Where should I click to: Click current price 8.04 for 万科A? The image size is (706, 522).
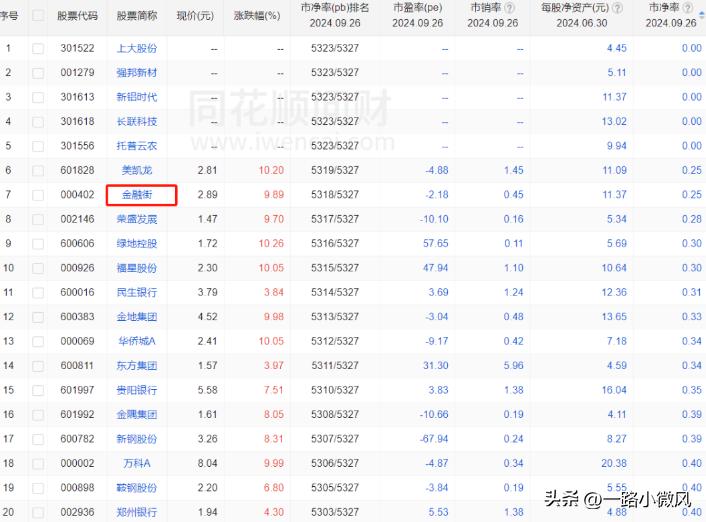208,463
